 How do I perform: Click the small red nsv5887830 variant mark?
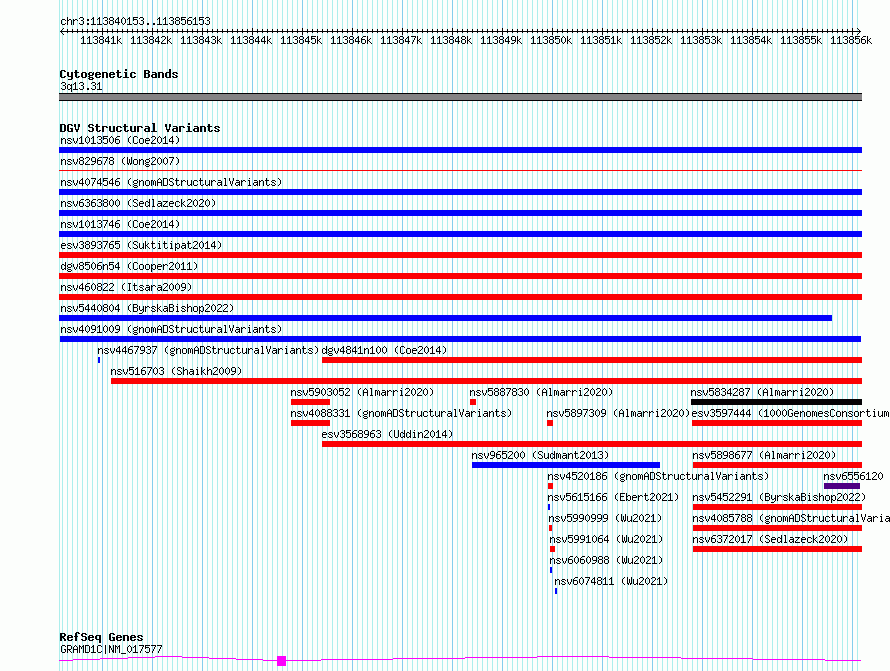point(473,402)
